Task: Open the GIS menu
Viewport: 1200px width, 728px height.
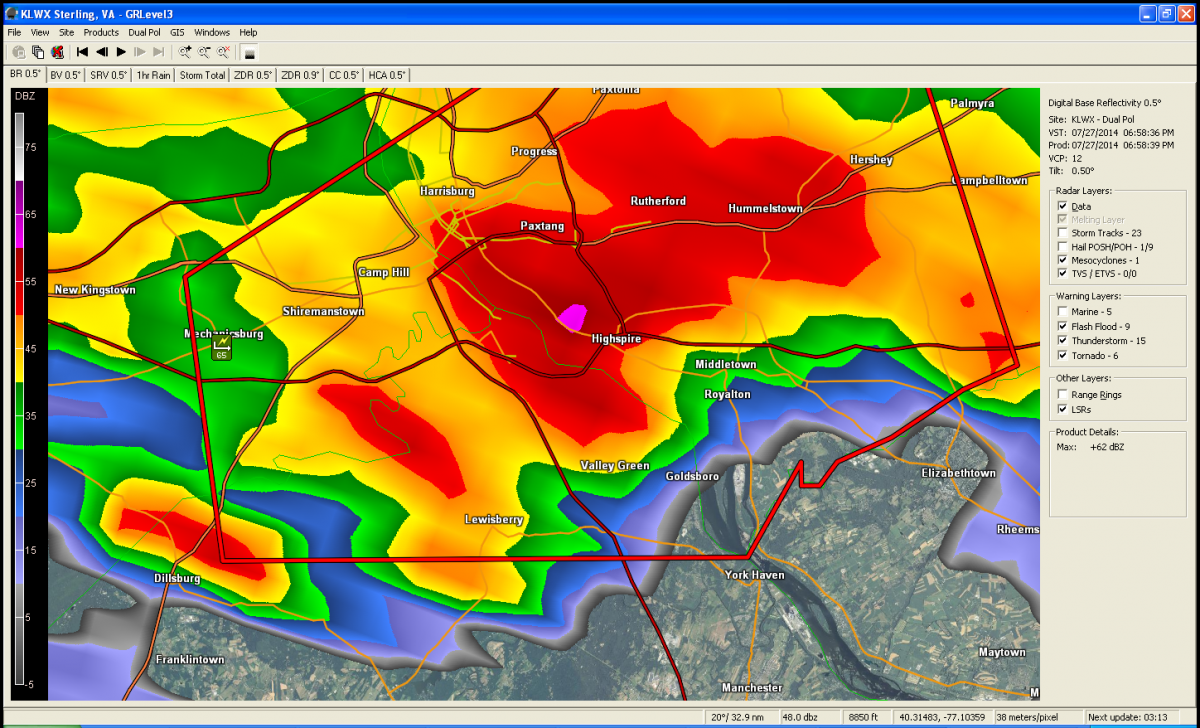Action: tap(177, 33)
